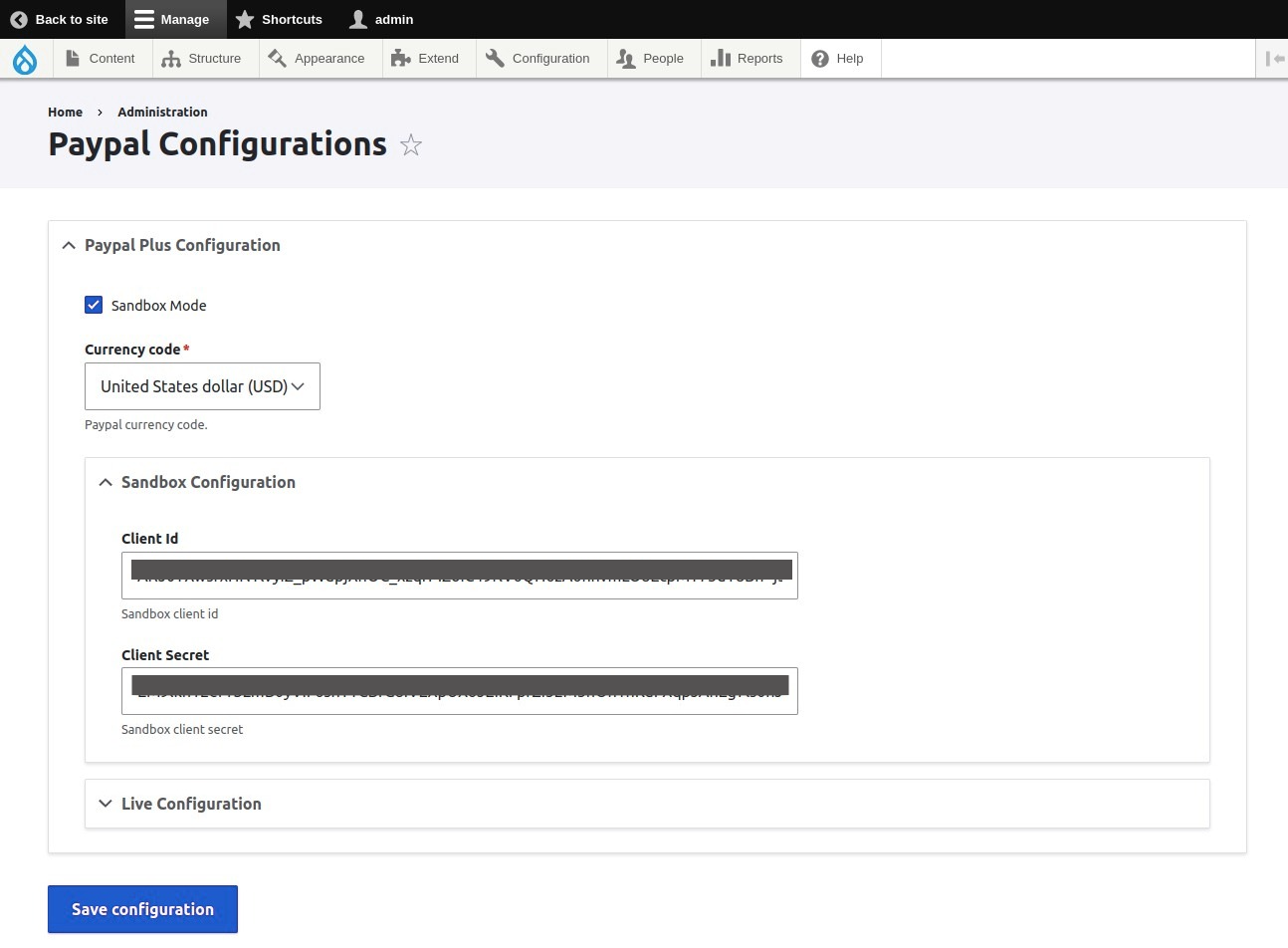Uncheck the Sandbox Mode checkbox

pyautogui.click(x=94, y=305)
